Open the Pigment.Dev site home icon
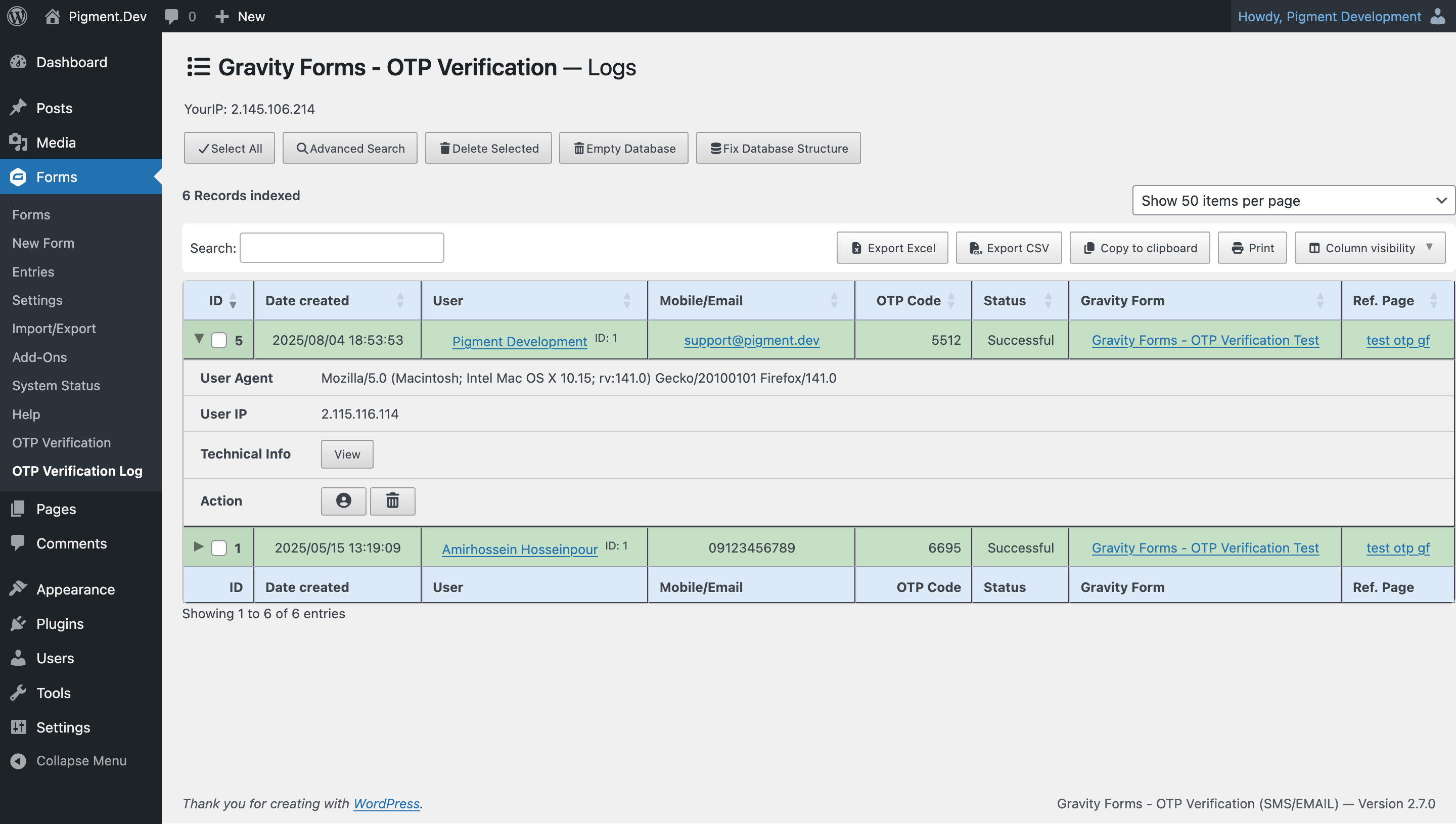This screenshot has width=1456, height=824. pyautogui.click(x=52, y=16)
